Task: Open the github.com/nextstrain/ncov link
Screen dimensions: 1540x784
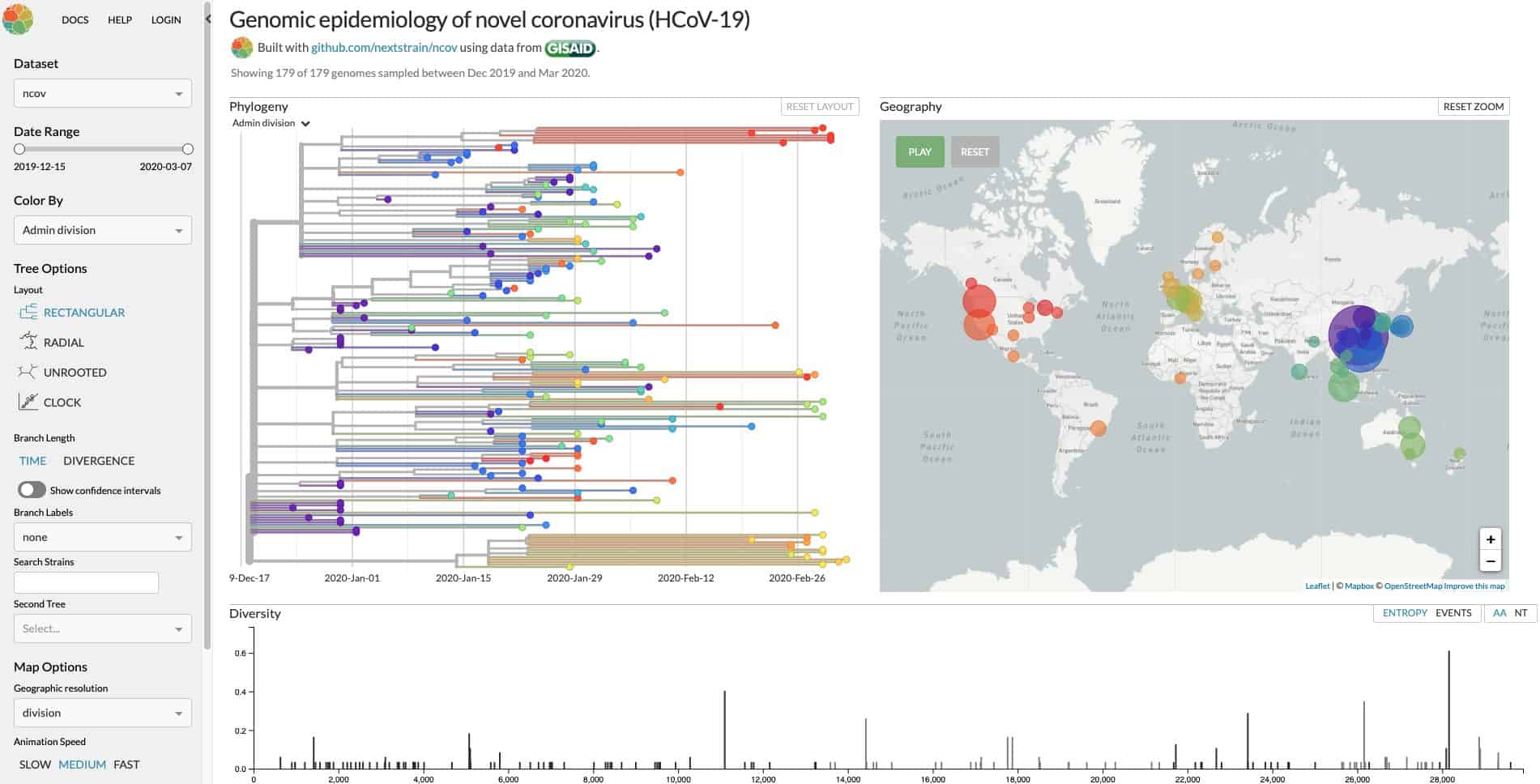Action: [384, 48]
